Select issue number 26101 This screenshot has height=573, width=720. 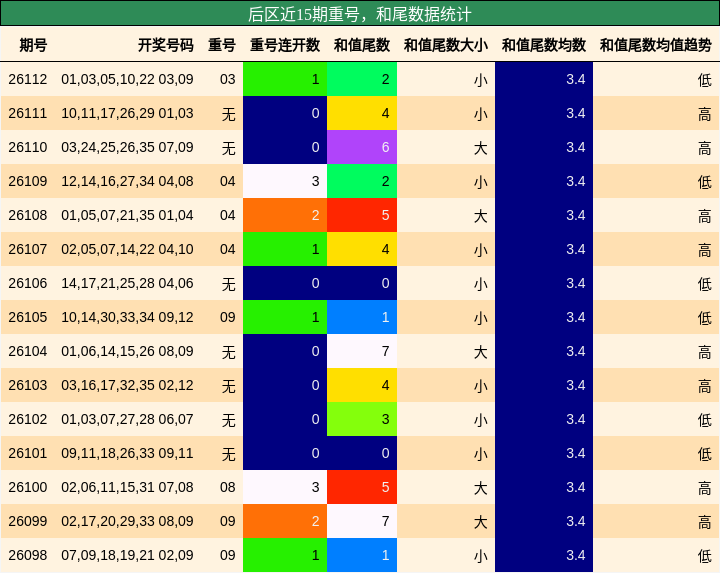click(x=28, y=453)
